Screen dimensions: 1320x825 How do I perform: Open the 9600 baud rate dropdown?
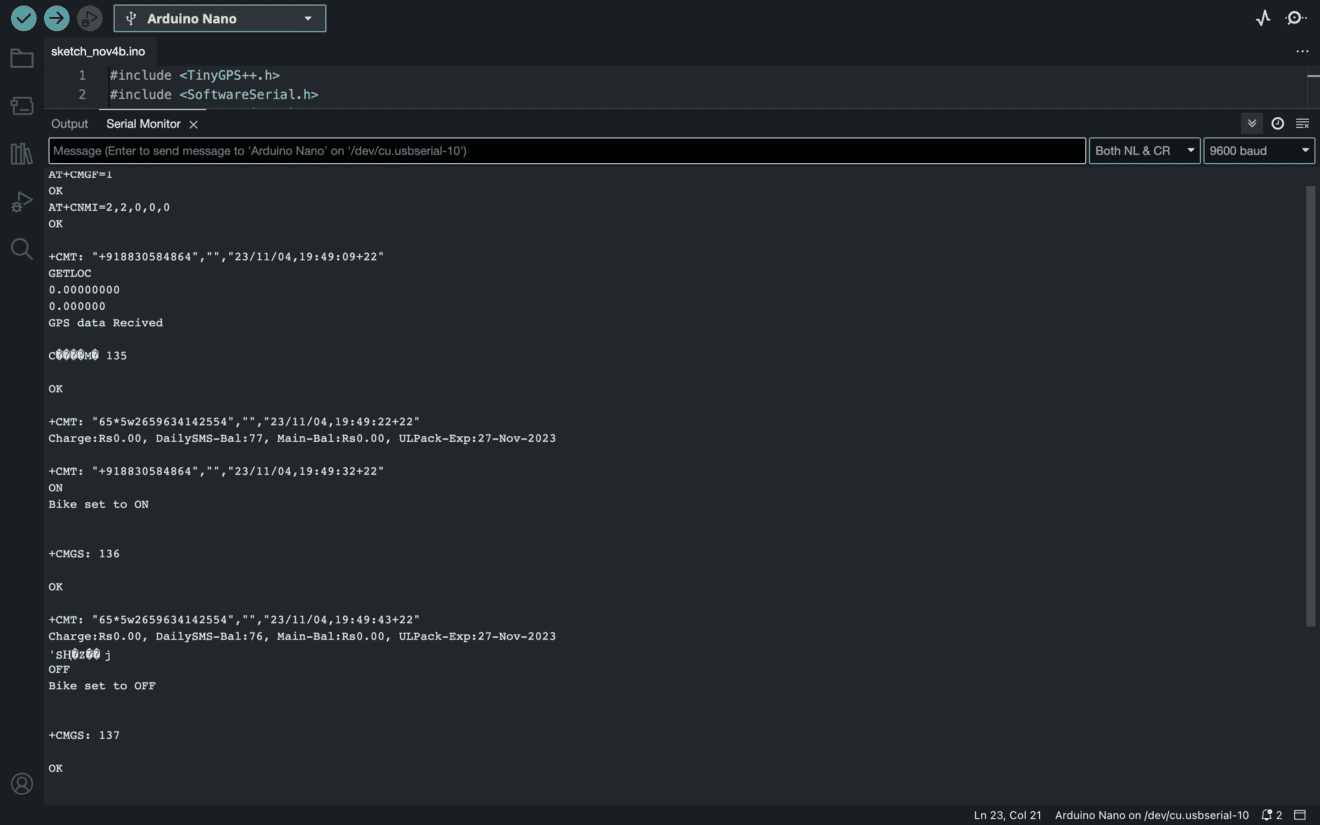1258,151
